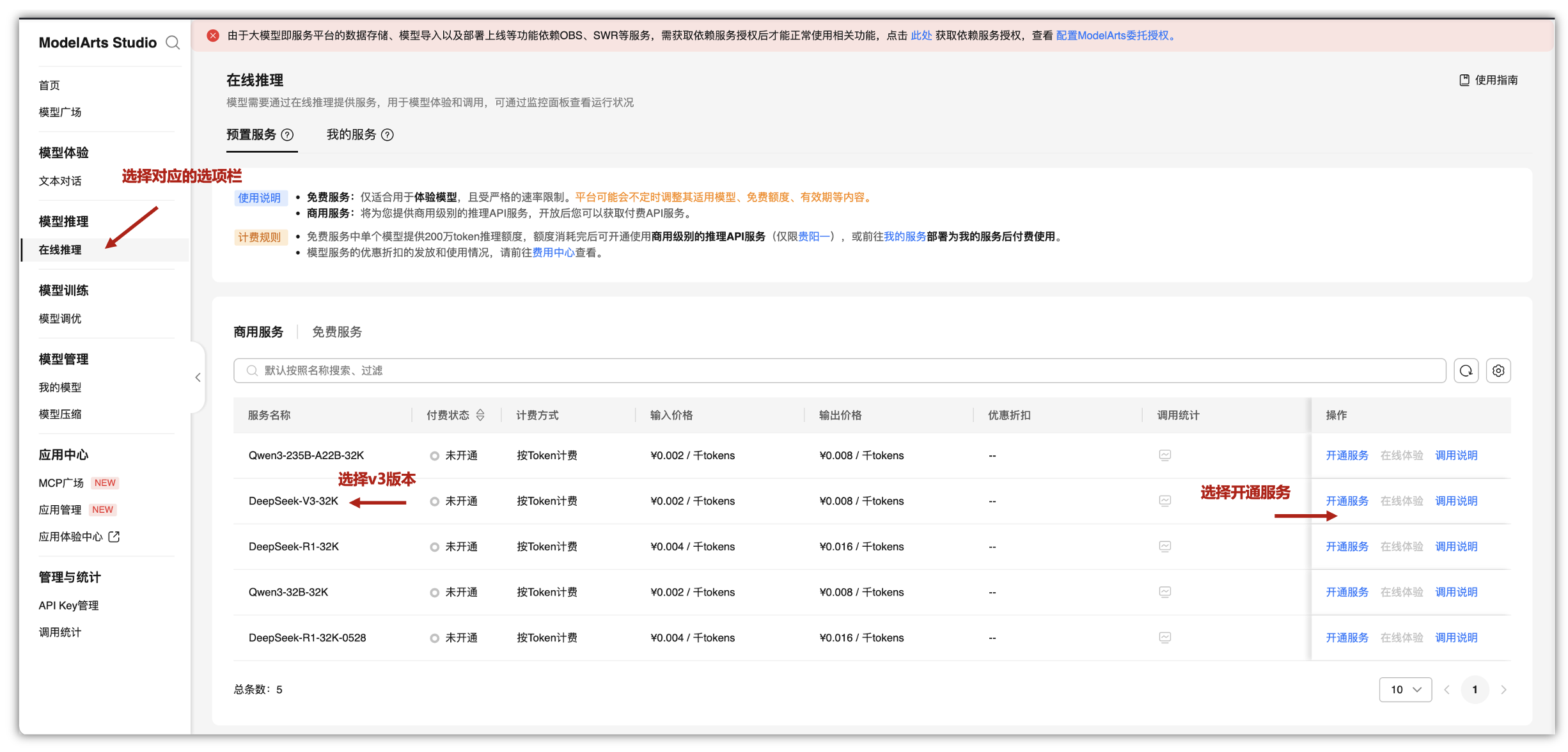Screen dimensions: 1568x752
Task: Open call statistics chart icon for DeepSeek-V3-32K
Action: [1164, 501]
